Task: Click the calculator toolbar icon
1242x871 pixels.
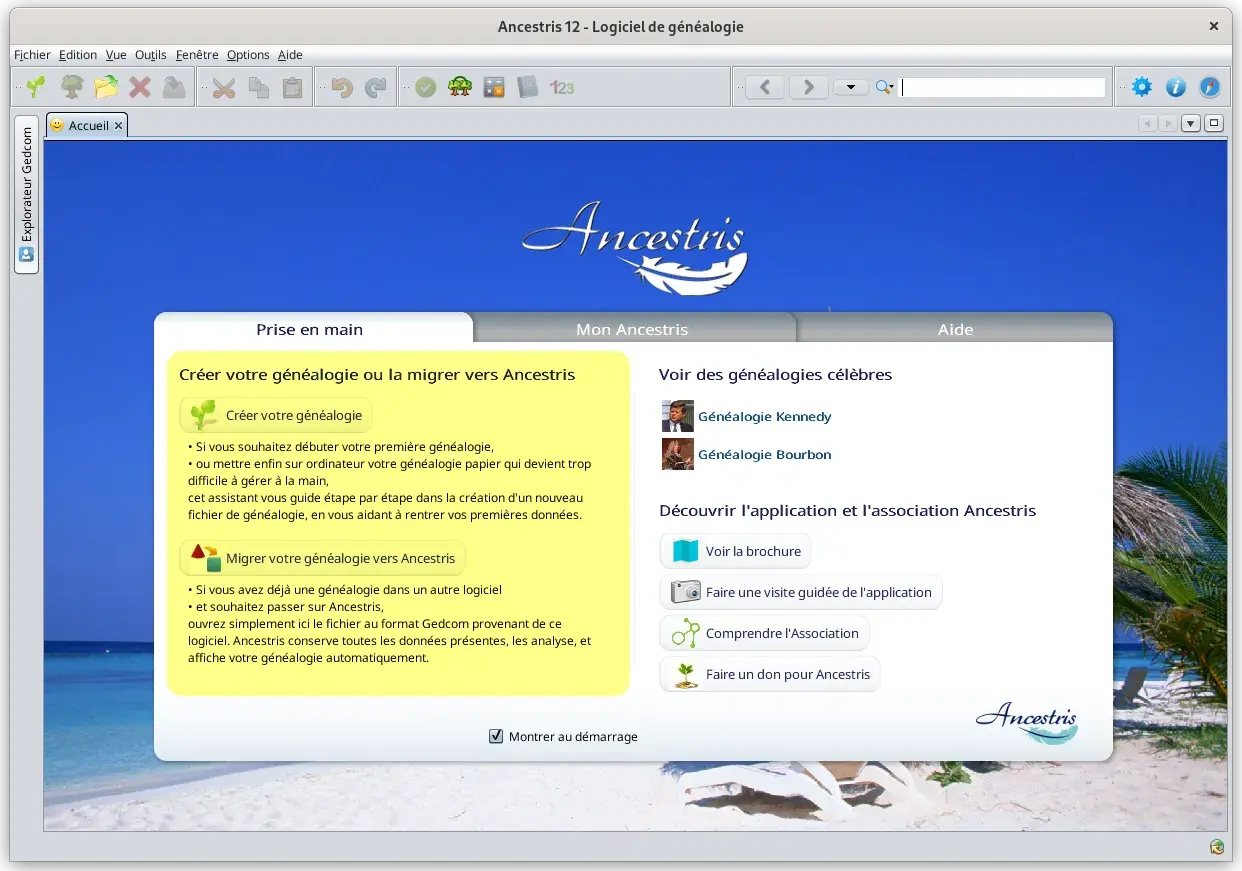Action: [x=494, y=88]
